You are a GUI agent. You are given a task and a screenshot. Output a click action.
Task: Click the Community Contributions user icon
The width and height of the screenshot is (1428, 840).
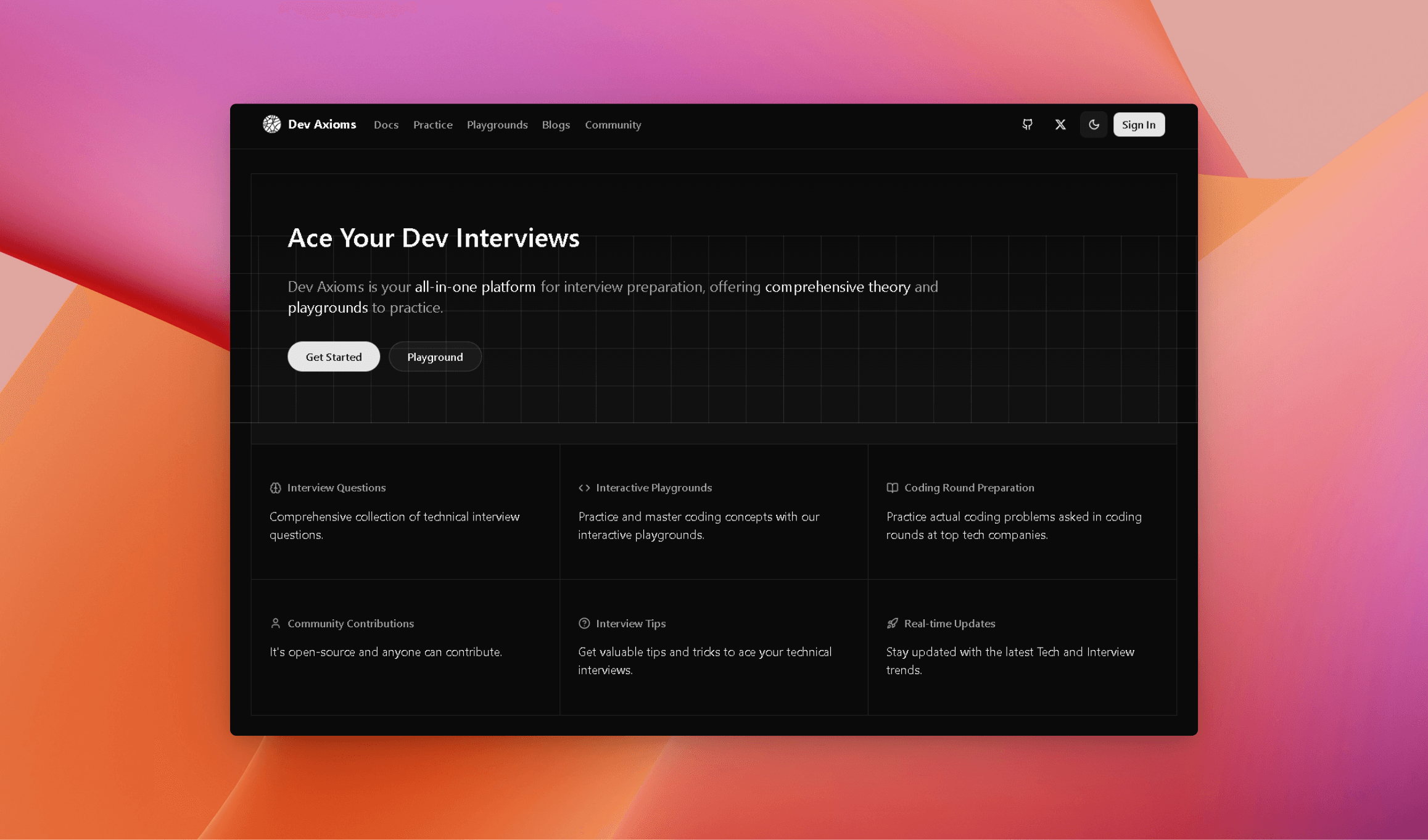[275, 624]
